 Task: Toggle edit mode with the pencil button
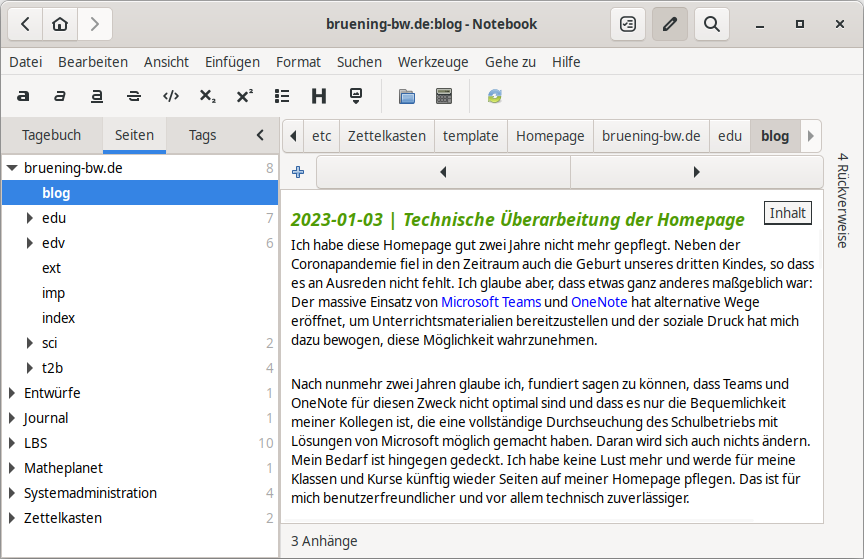pyautogui.click(x=670, y=24)
